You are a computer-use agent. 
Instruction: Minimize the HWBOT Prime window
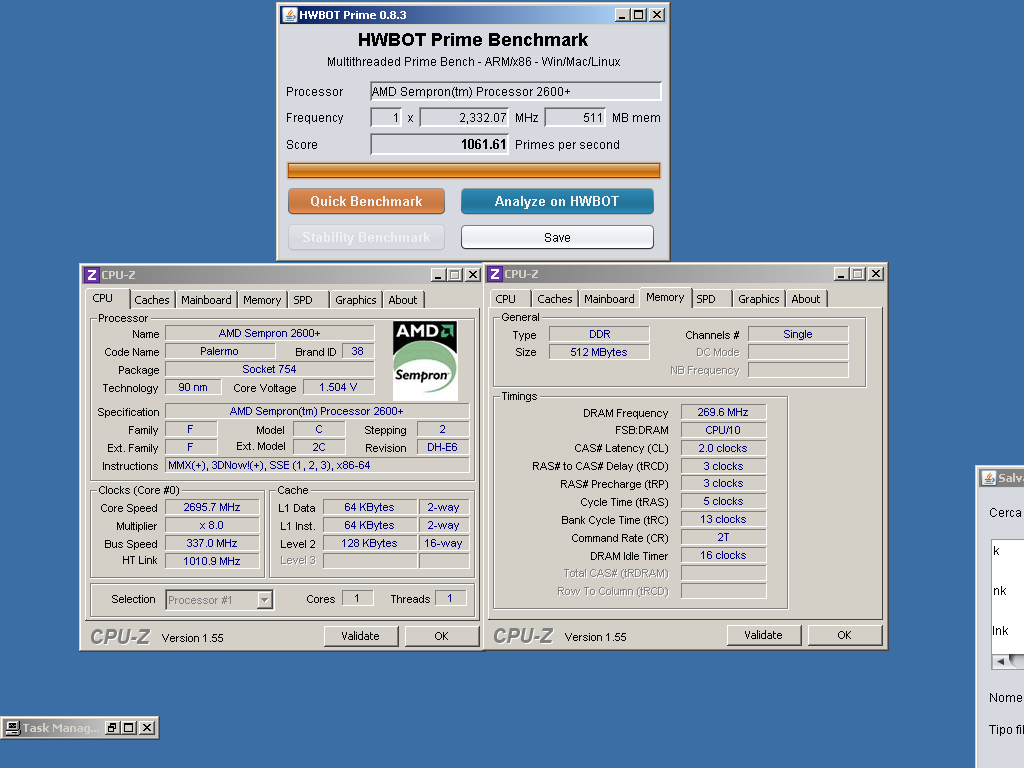pos(622,14)
